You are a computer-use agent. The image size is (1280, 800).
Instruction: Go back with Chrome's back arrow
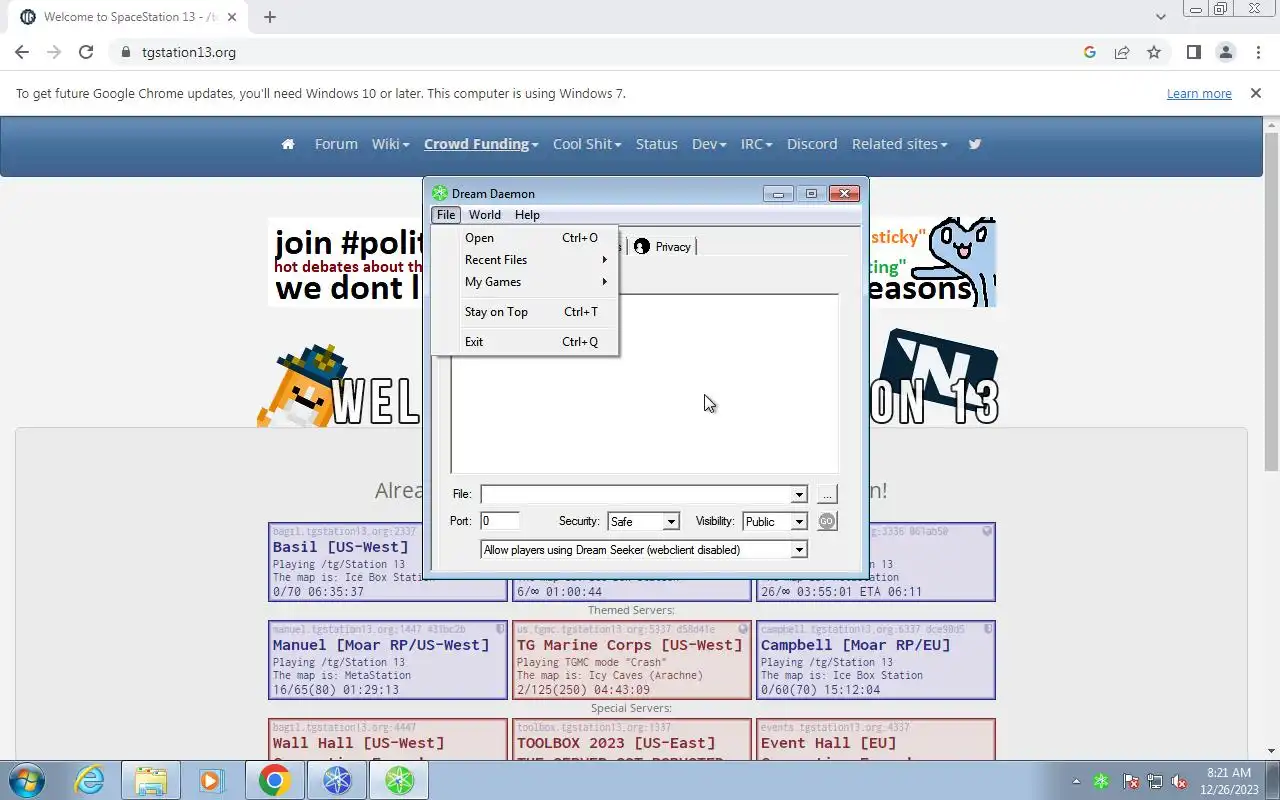[22, 52]
